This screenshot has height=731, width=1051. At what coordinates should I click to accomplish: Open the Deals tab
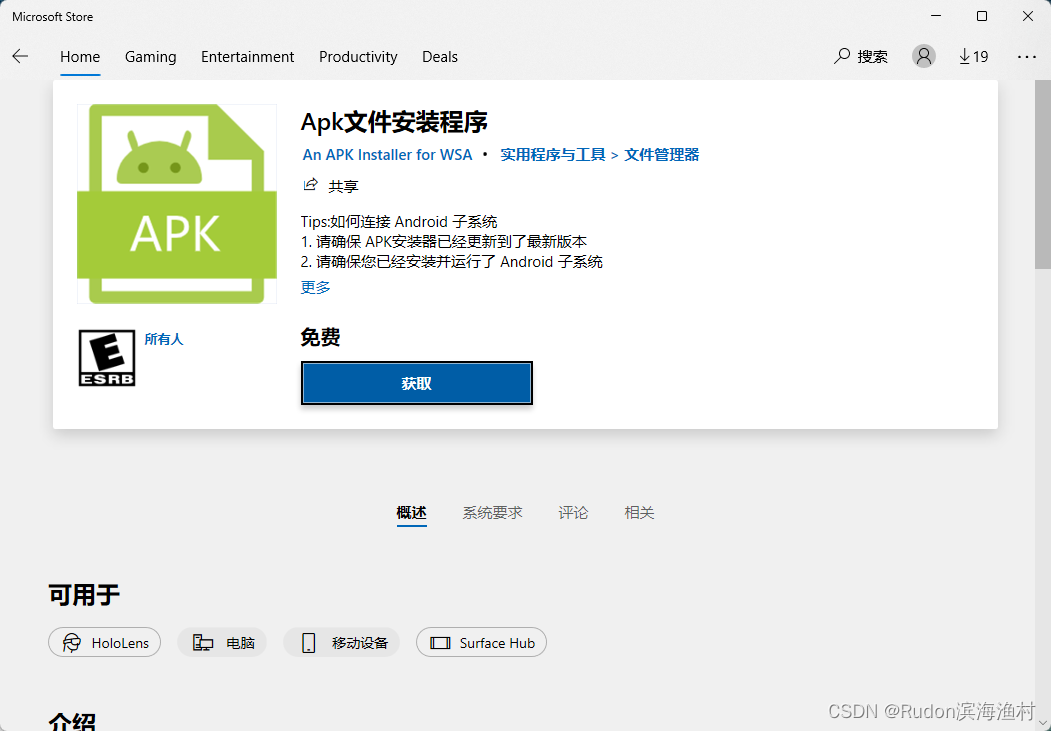pos(440,57)
